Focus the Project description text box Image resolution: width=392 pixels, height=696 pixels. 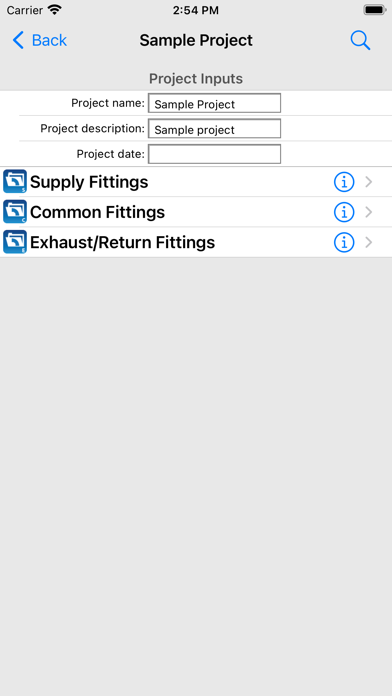click(214, 129)
